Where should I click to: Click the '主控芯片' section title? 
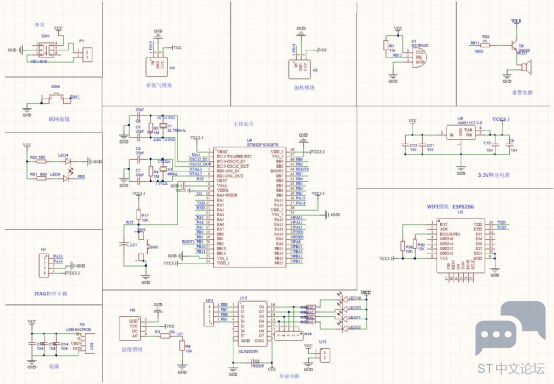pos(244,124)
